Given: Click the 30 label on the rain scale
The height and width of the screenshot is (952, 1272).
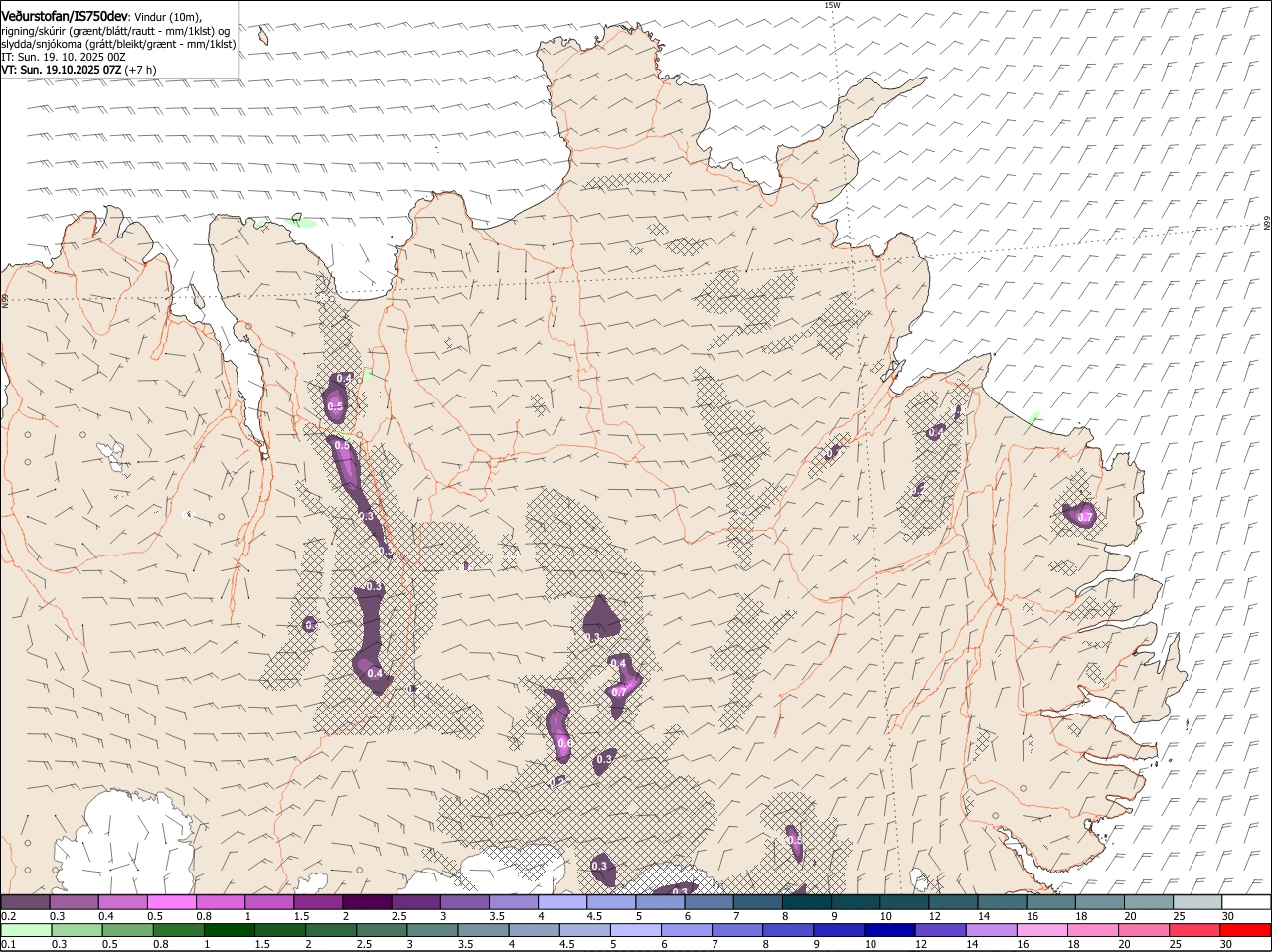Looking at the screenshot, I should 1226,944.
